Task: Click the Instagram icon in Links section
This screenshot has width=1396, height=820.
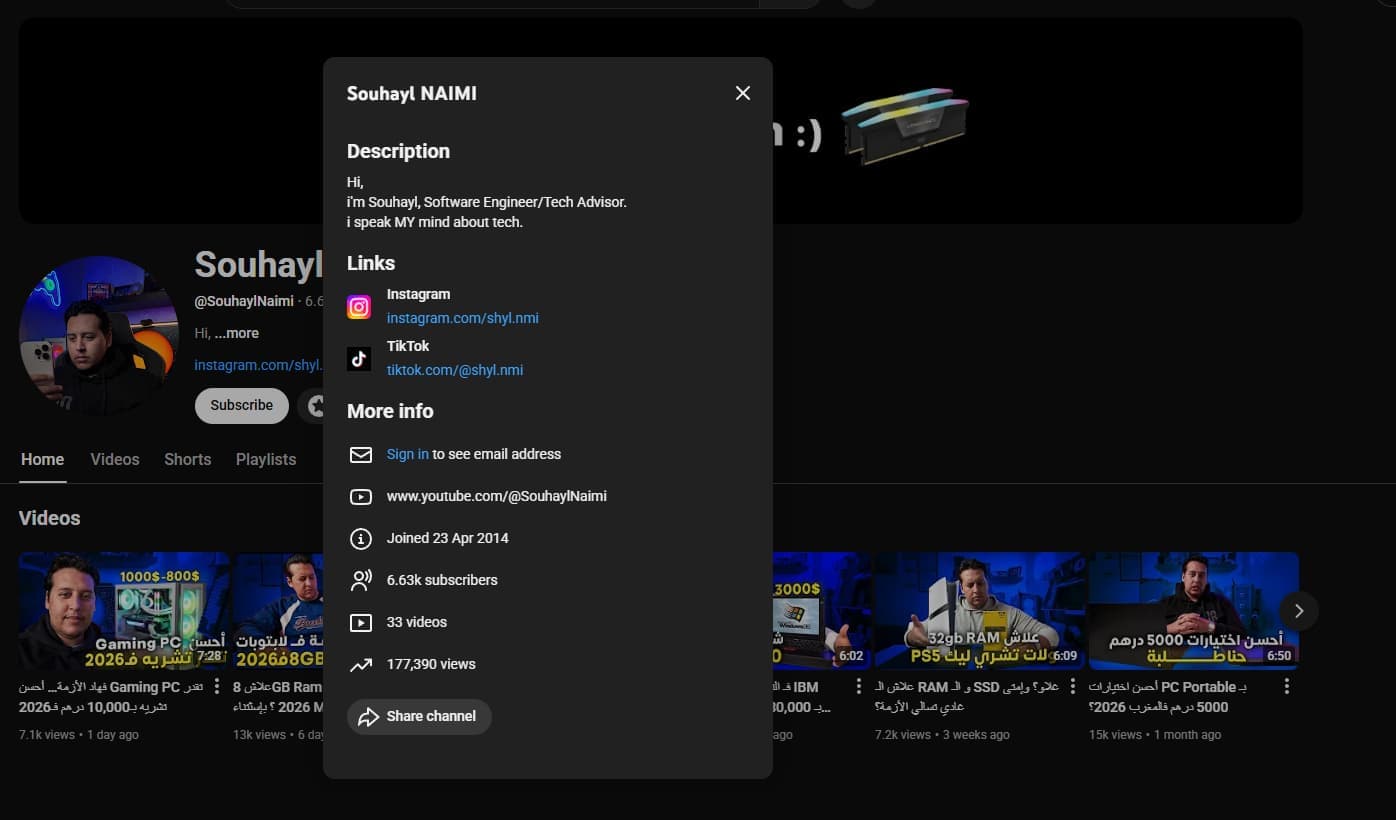Action: click(359, 307)
